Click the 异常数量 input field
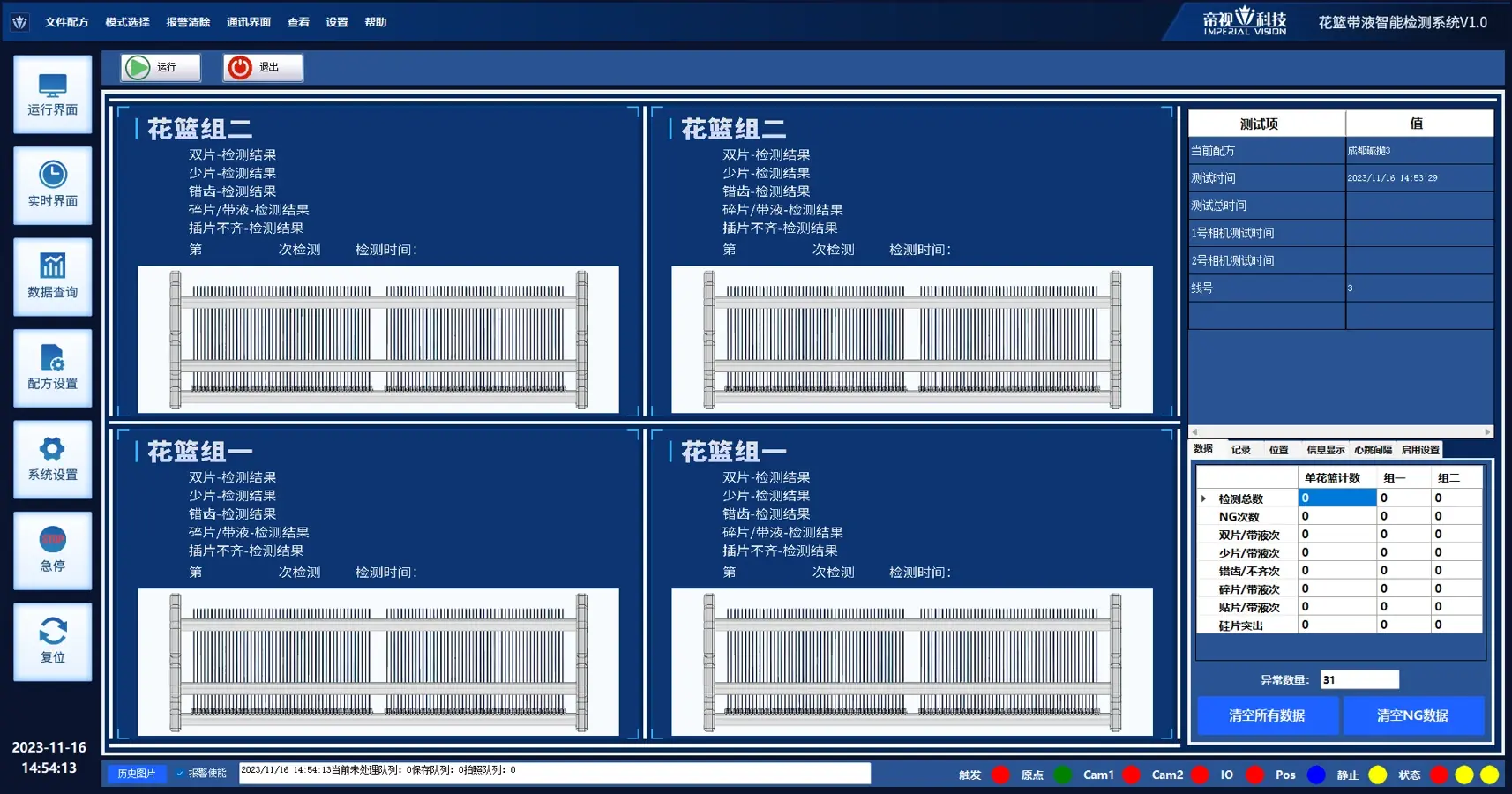Screen dimensions: 1512x794 point(1359,679)
